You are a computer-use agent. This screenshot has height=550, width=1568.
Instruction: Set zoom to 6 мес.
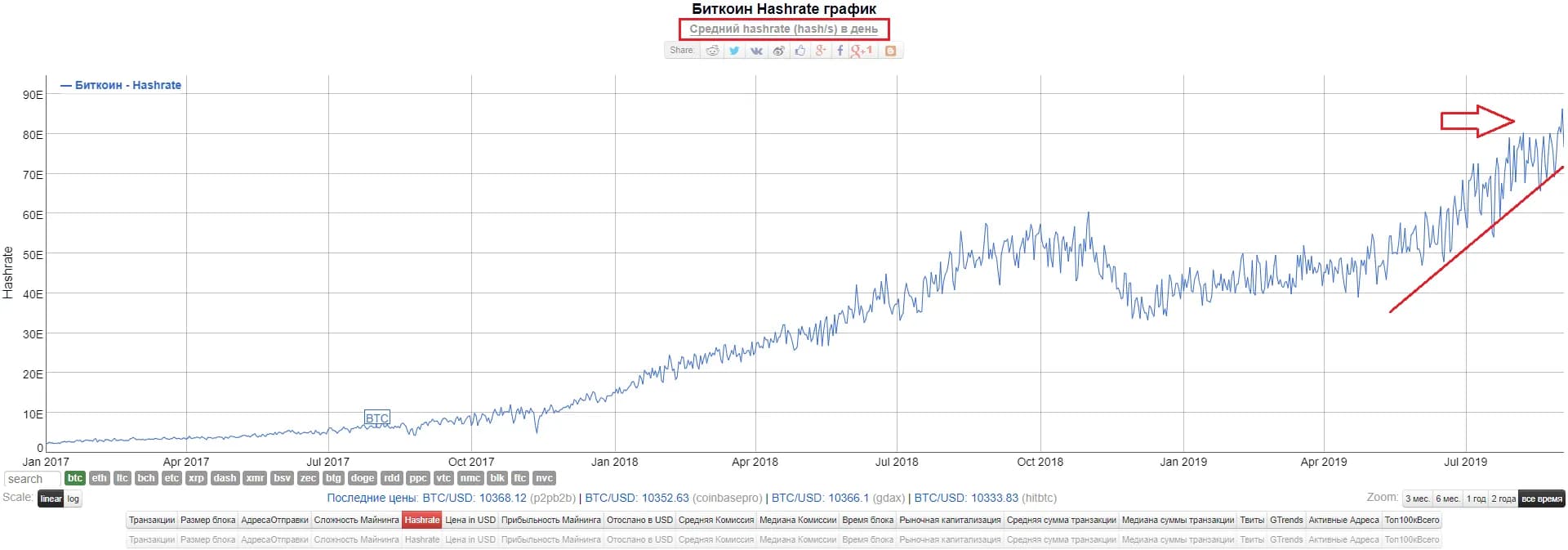point(1448,499)
